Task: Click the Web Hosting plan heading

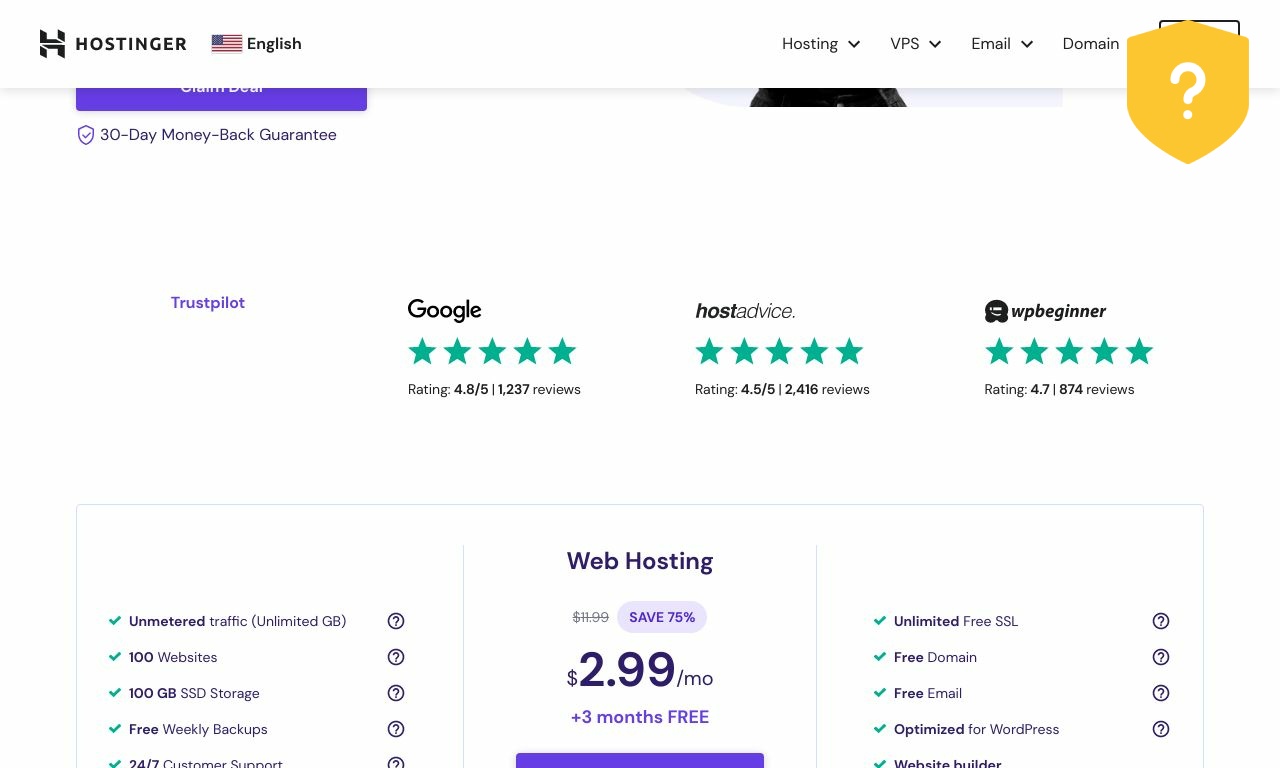Action: (x=640, y=561)
